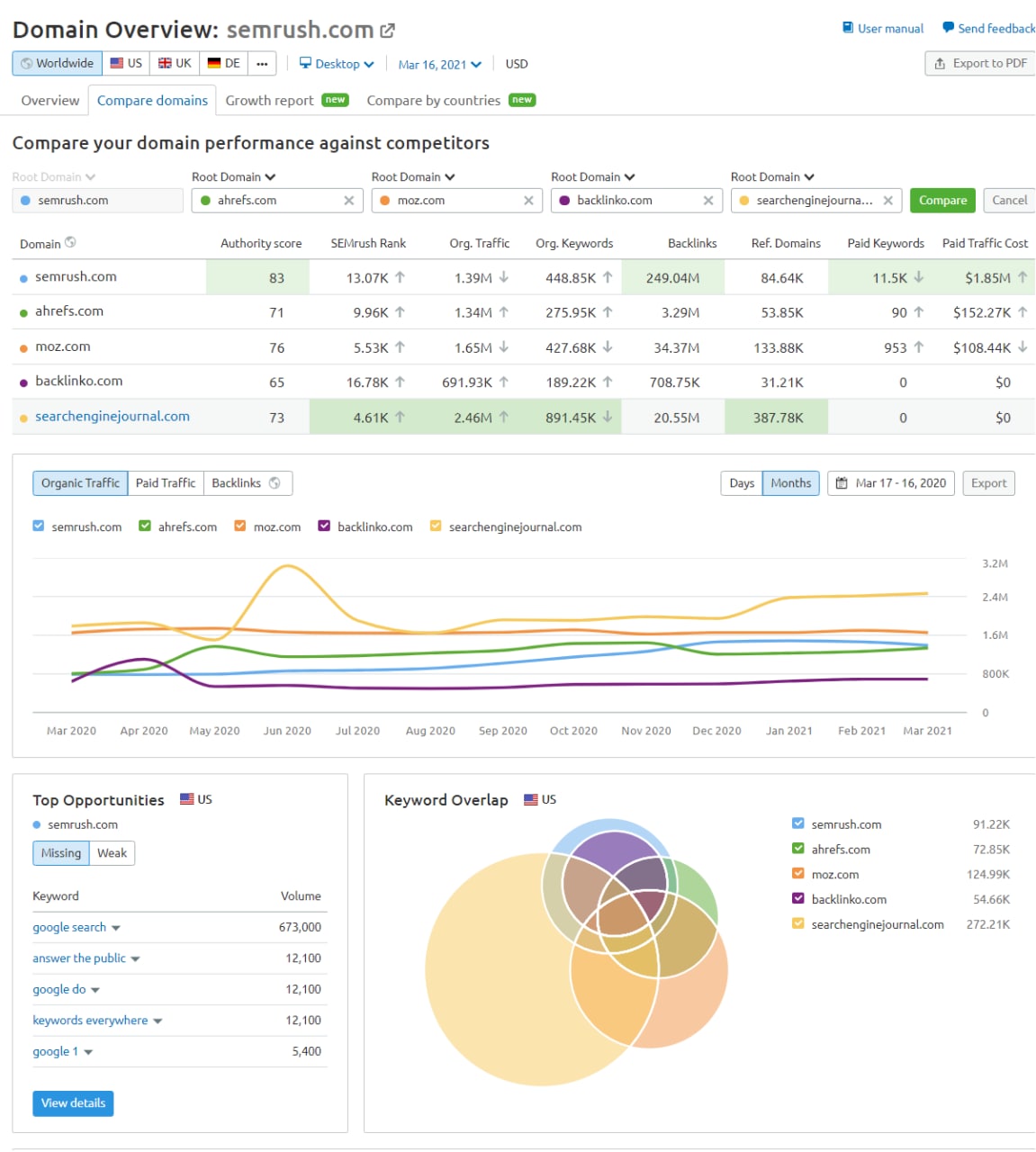This screenshot has height=1152, width=1036.
Task: Open Root Domain dropdown above backlinko.com
Action: tap(594, 177)
